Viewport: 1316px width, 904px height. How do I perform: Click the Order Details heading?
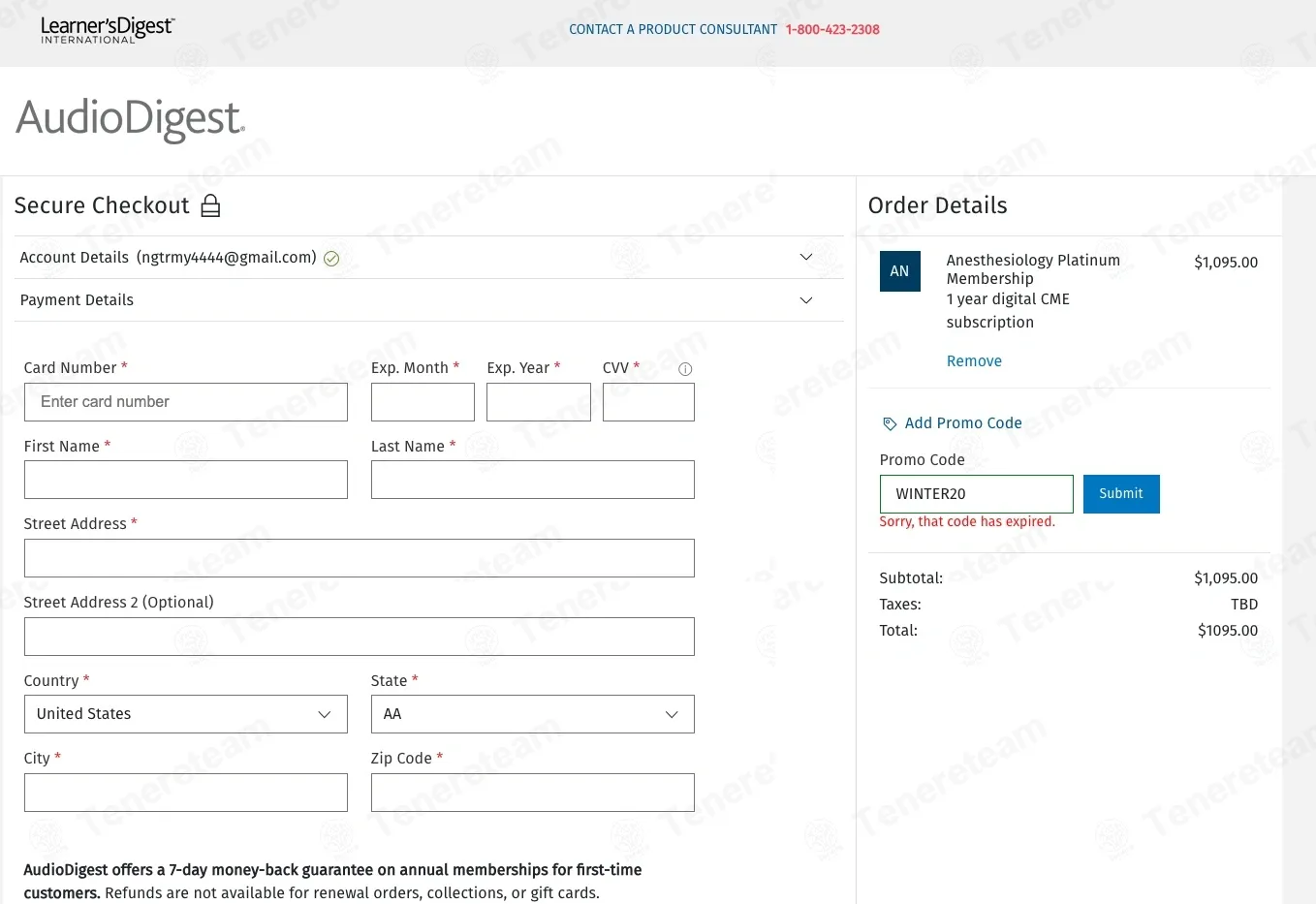[x=937, y=205]
